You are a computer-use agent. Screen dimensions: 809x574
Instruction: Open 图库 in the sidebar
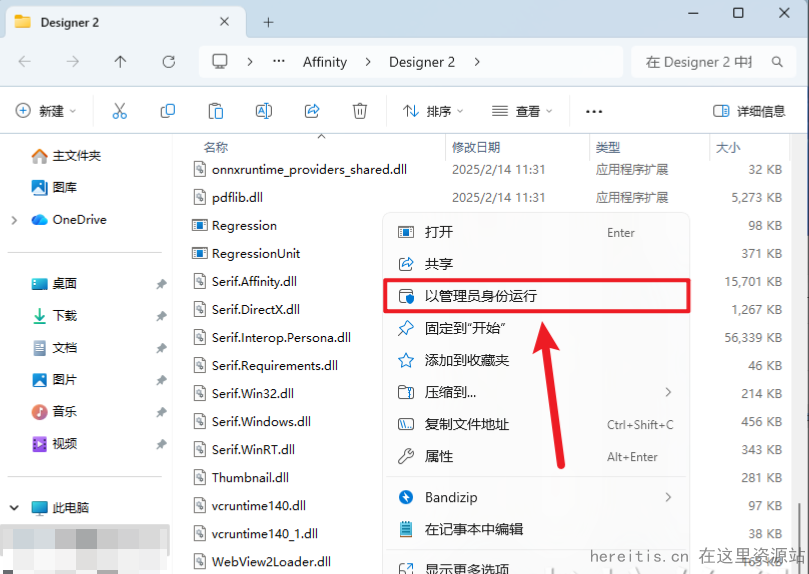pos(54,188)
